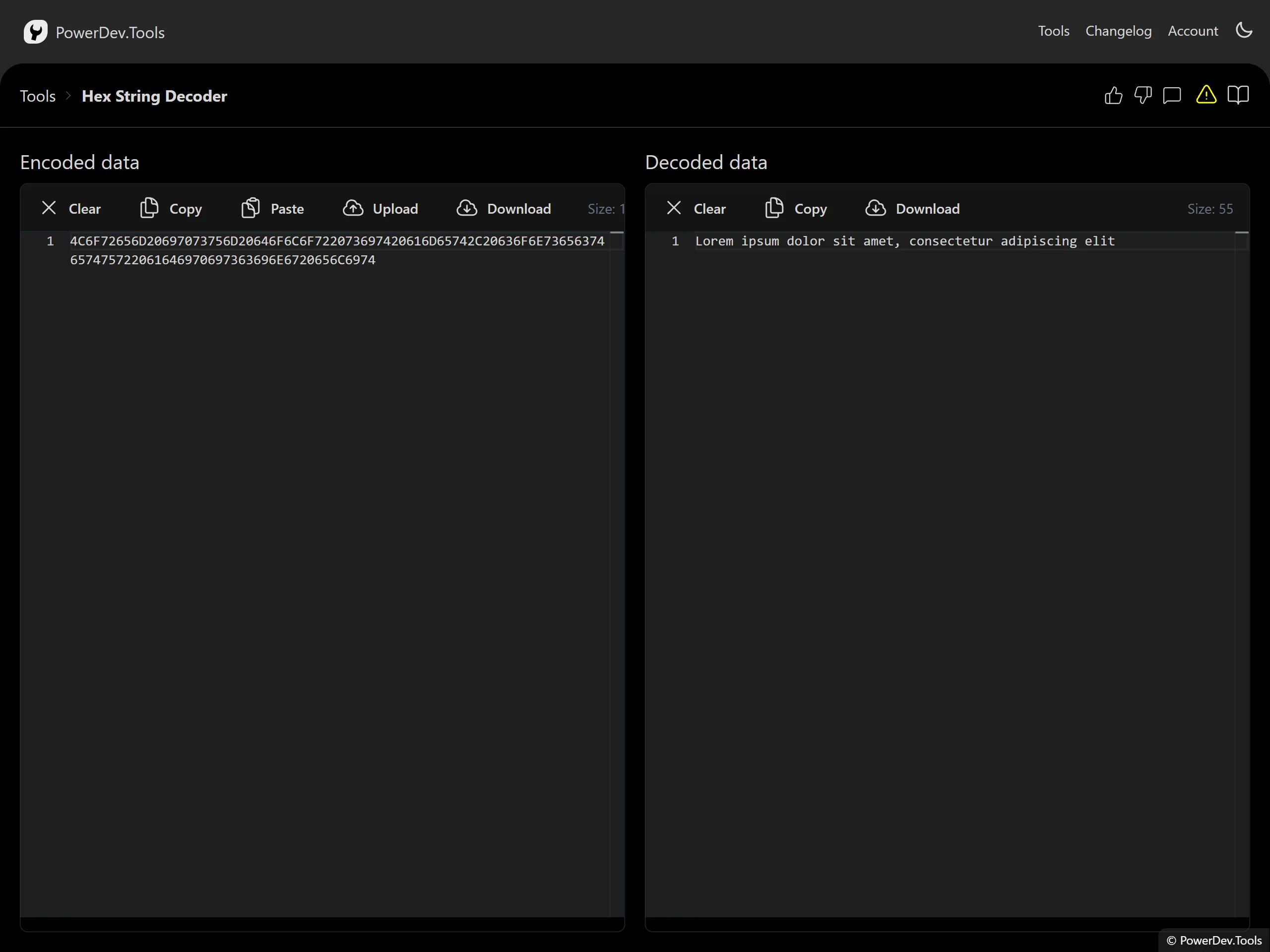Like this tool using the thumbs-up icon
The image size is (1270, 952).
coord(1113,95)
